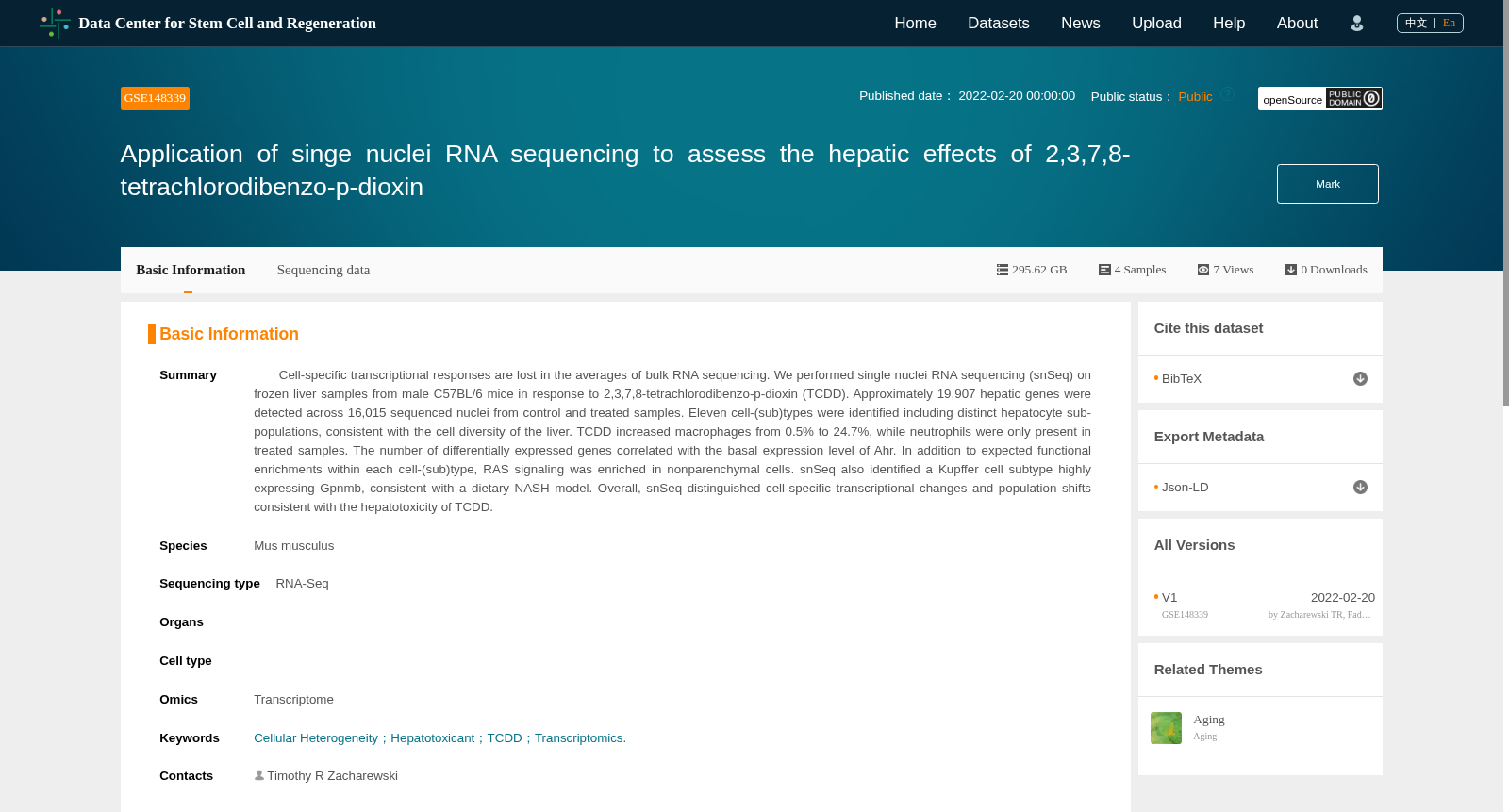The image size is (1509, 812).
Task: Open the Aging related theme thumbnail
Action: pos(1166,728)
